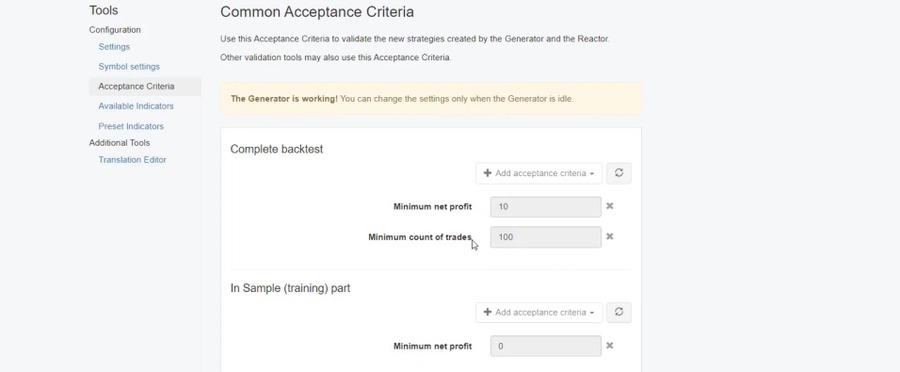Remove the Minimum count of trades criterion

[x=610, y=237]
